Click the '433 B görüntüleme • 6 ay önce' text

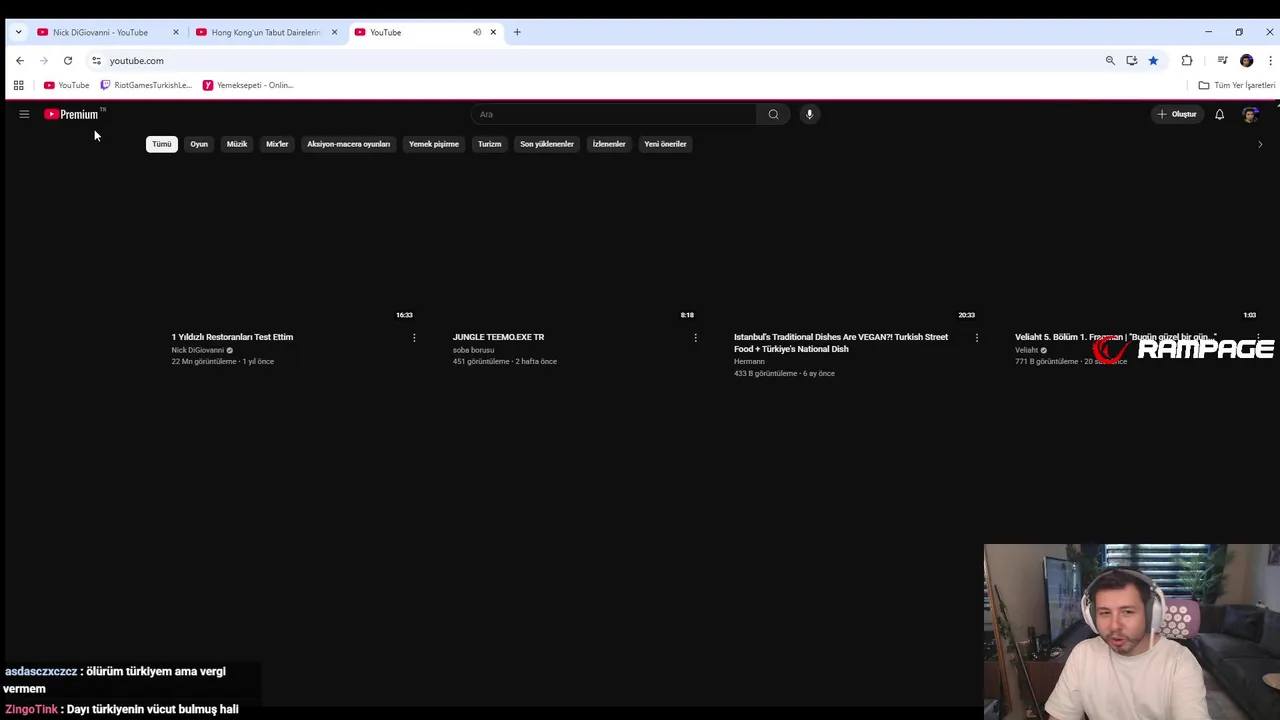[x=784, y=373]
